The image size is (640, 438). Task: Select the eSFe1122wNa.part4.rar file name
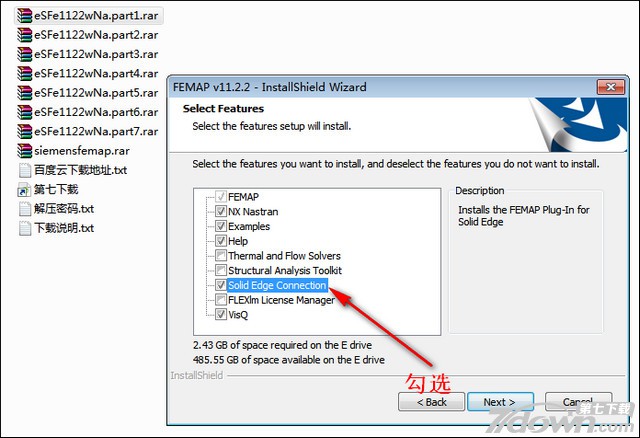coord(96,73)
